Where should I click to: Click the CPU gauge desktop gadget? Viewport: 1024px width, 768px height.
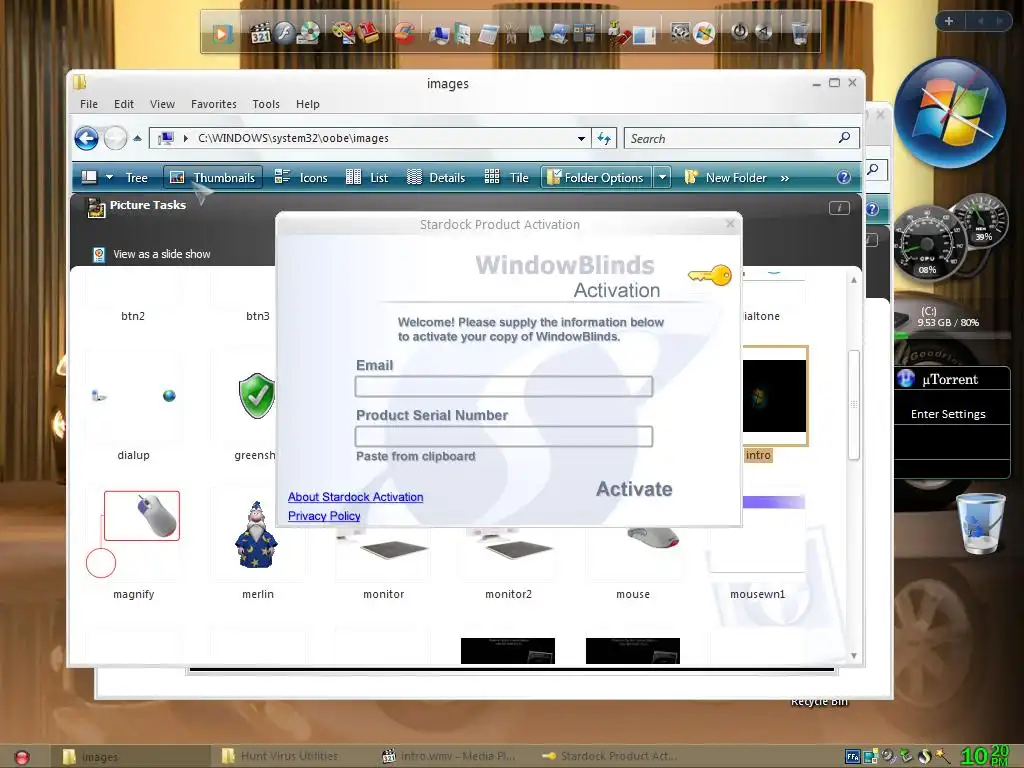927,244
